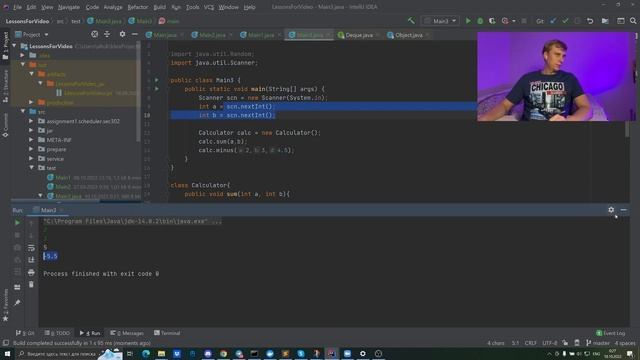
Task: Open the VCS menu
Action: pos(209,7)
